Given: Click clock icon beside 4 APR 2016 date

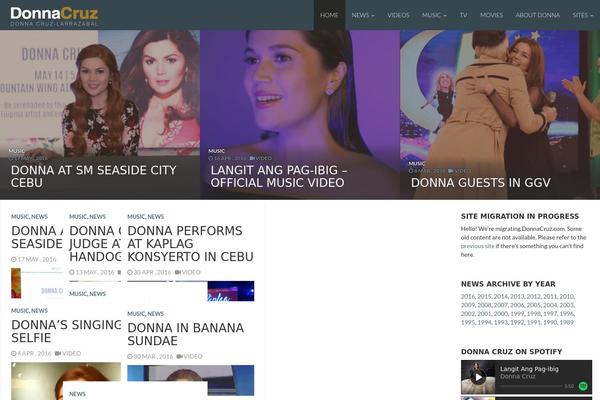Looking at the screenshot, I should point(14,353).
